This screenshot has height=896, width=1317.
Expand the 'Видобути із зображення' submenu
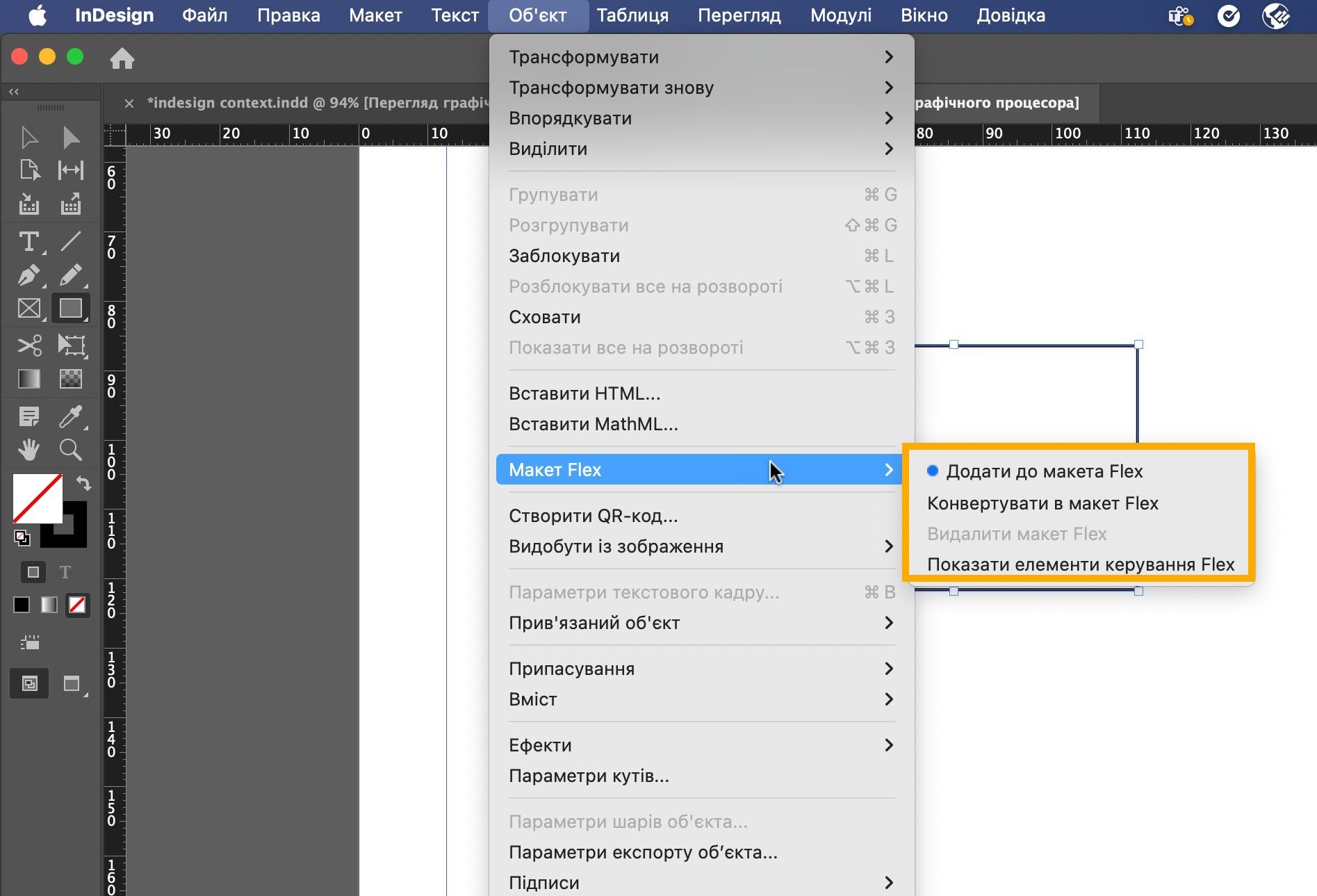[701, 546]
